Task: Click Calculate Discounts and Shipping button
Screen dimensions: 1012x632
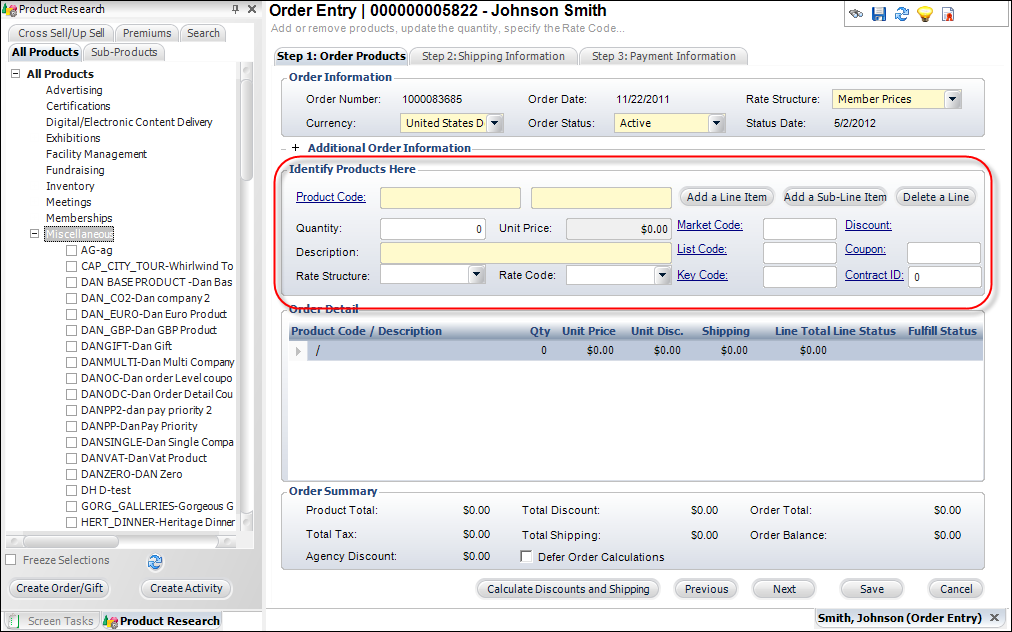Action: coord(568,589)
